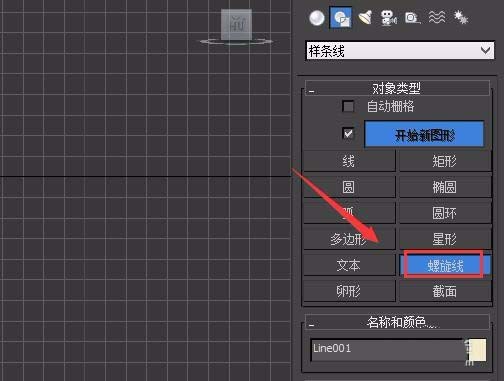
Task: Open the object color swatch beside Line001
Action: [x=478, y=350]
